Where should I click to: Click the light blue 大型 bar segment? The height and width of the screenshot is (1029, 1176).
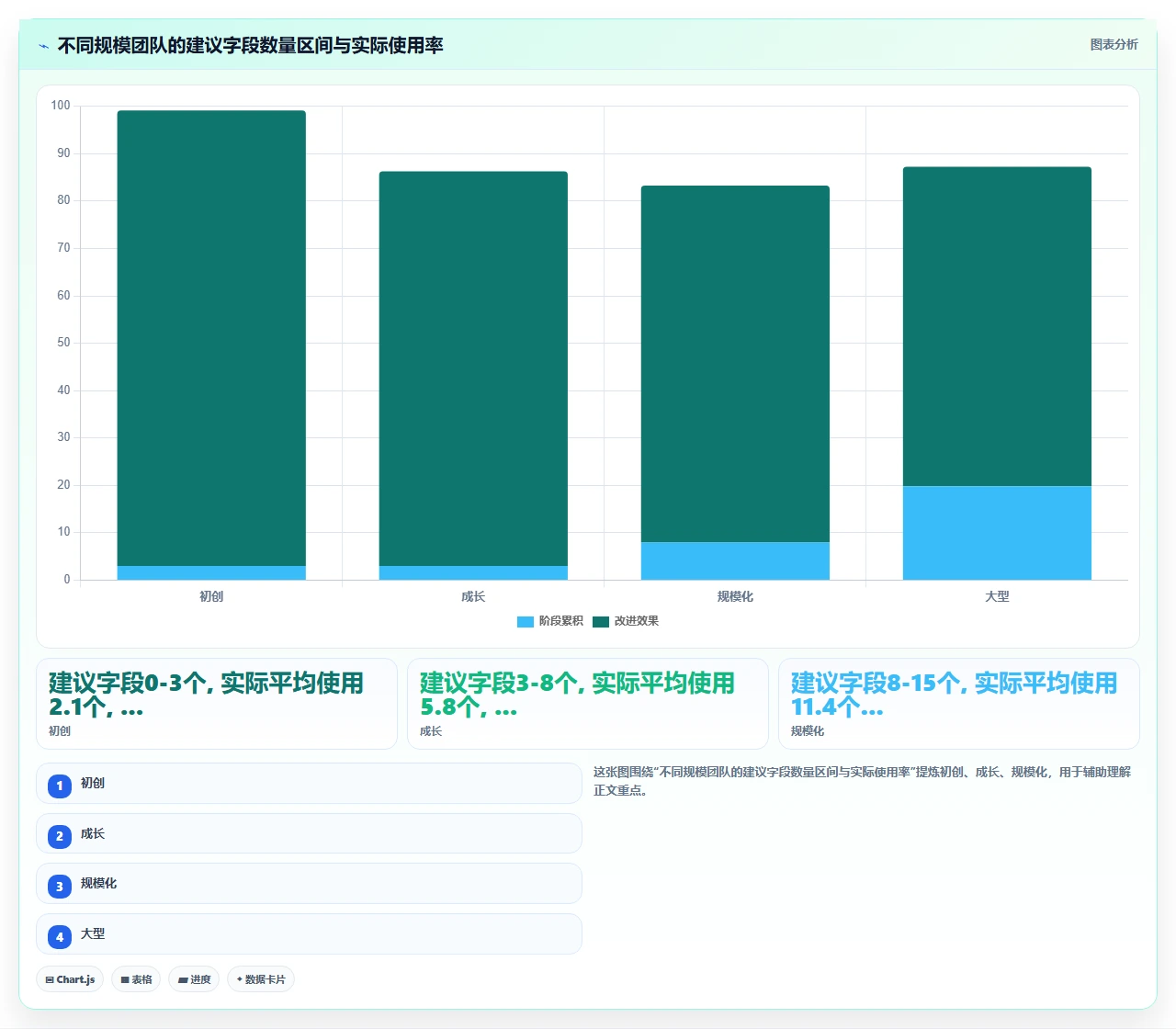pos(997,533)
